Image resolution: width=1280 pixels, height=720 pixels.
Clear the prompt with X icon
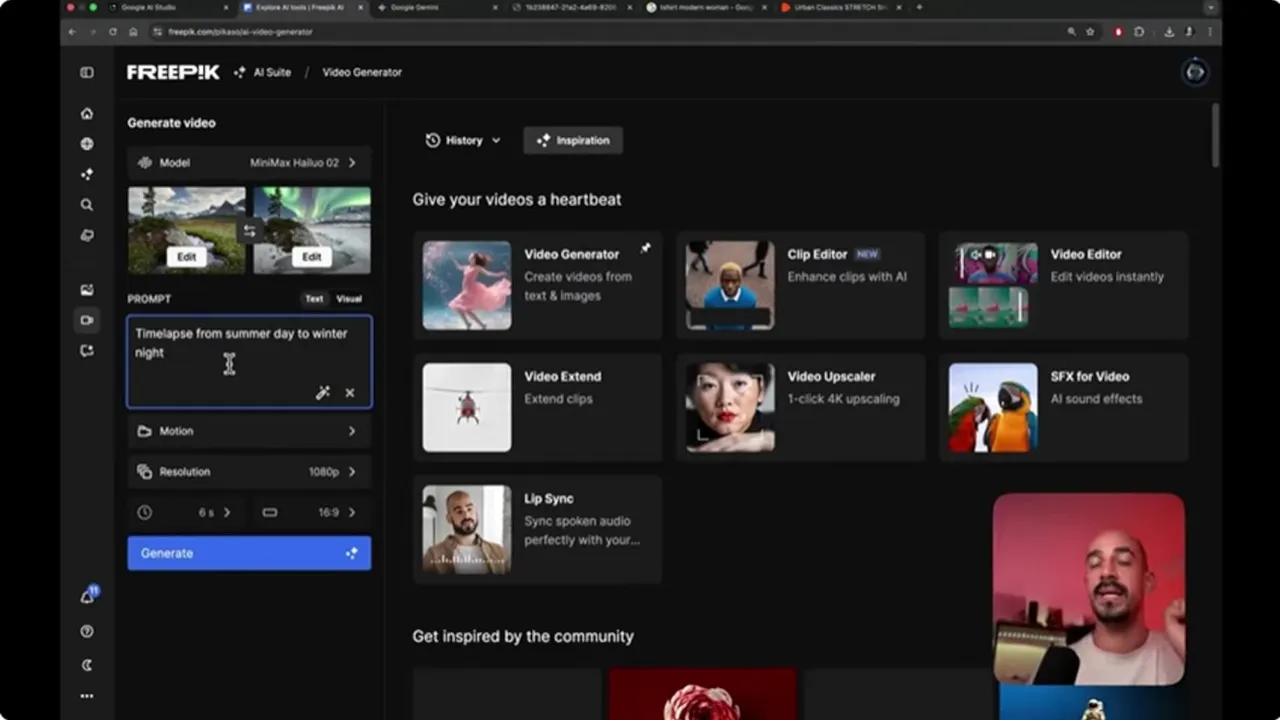[350, 393]
